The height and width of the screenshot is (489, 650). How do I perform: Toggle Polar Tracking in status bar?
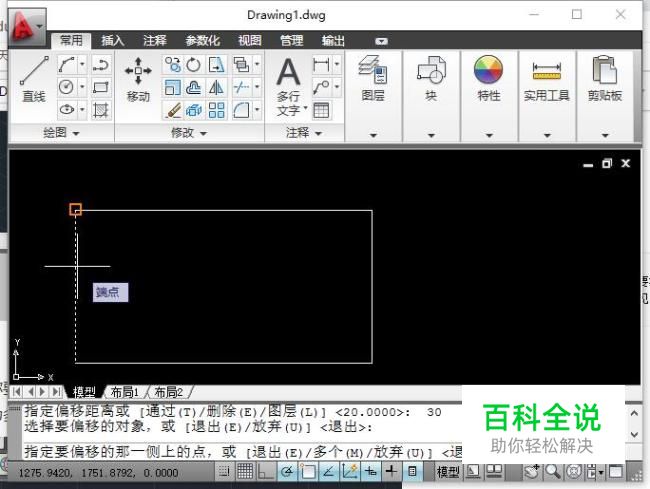pyautogui.click(x=287, y=471)
